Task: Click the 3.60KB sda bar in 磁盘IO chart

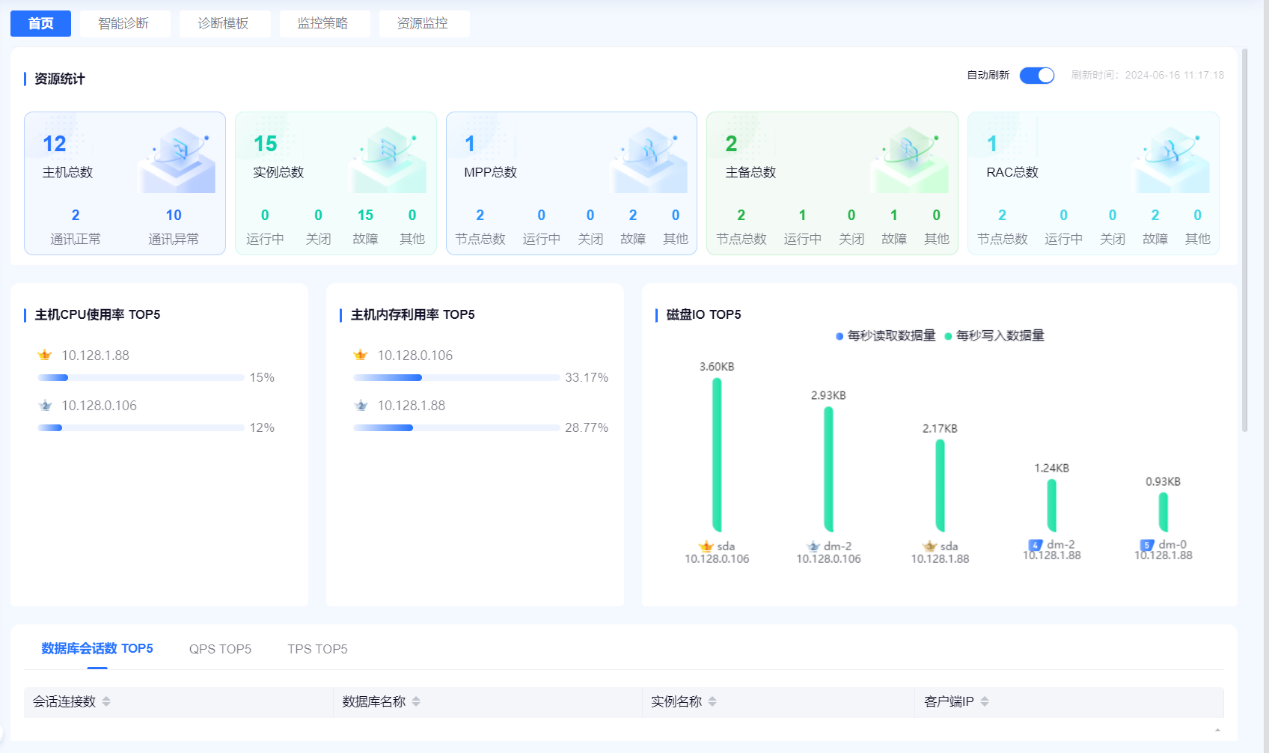Action: pos(717,455)
